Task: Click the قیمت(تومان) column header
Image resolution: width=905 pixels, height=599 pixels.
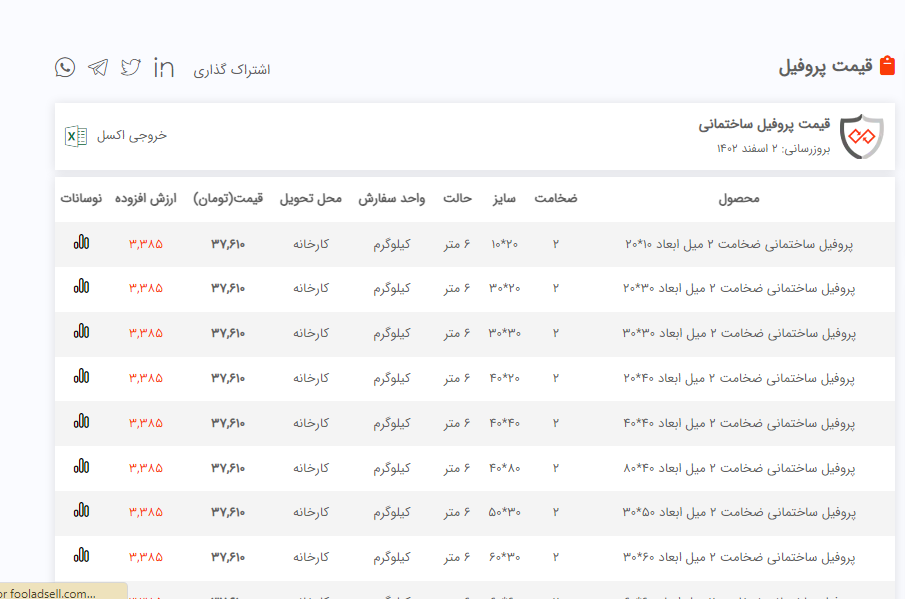Action: point(228,198)
